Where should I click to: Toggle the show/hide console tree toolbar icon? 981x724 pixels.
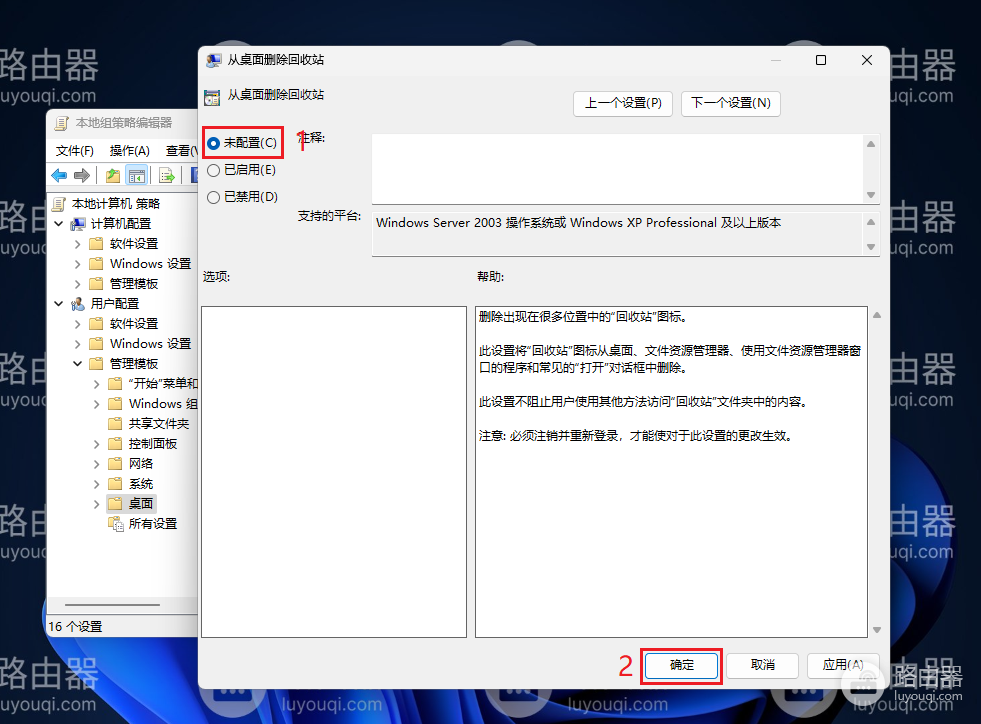click(136, 176)
